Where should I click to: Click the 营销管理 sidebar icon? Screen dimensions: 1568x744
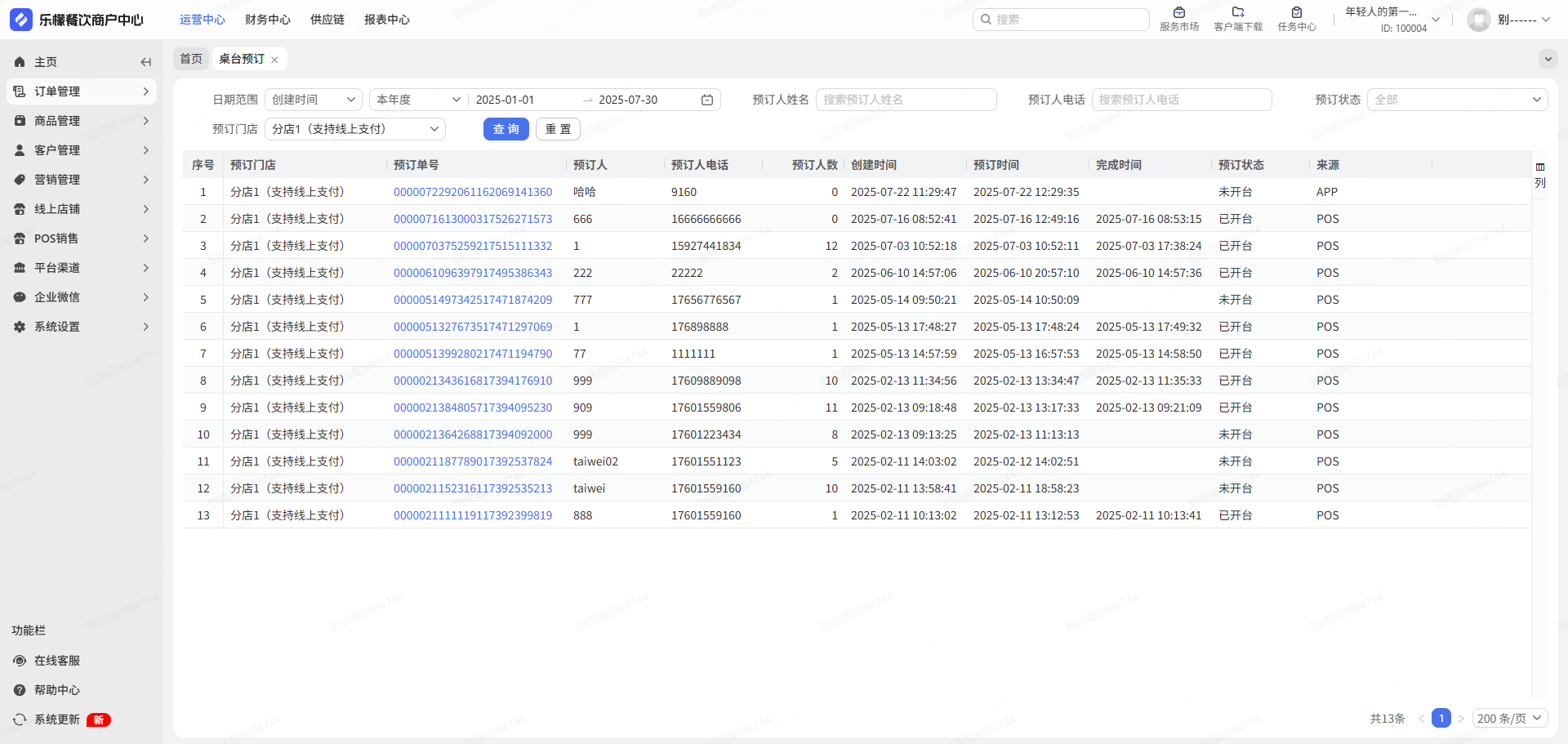pos(20,180)
